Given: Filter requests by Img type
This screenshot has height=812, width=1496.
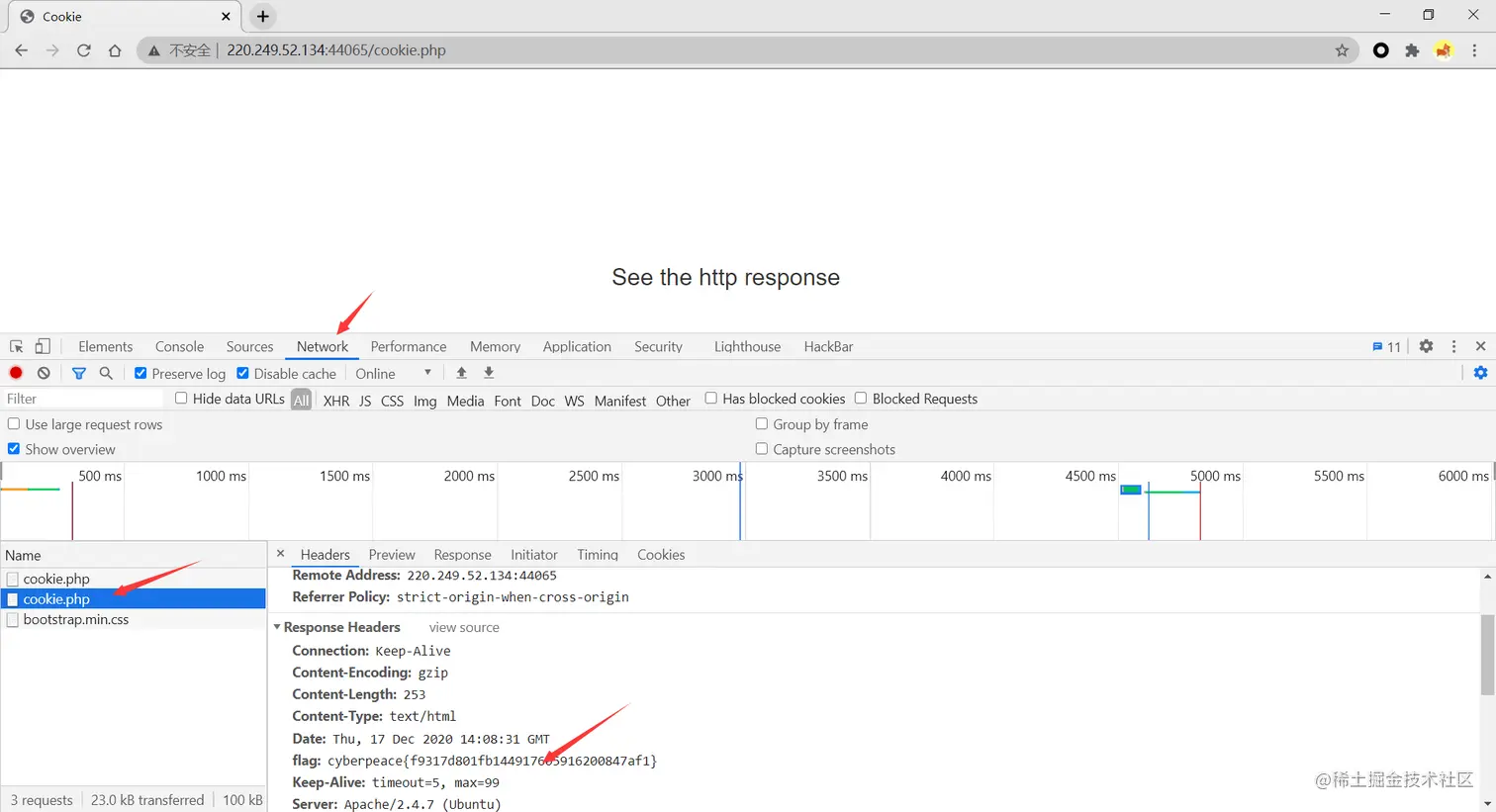Looking at the screenshot, I should pyautogui.click(x=425, y=401).
